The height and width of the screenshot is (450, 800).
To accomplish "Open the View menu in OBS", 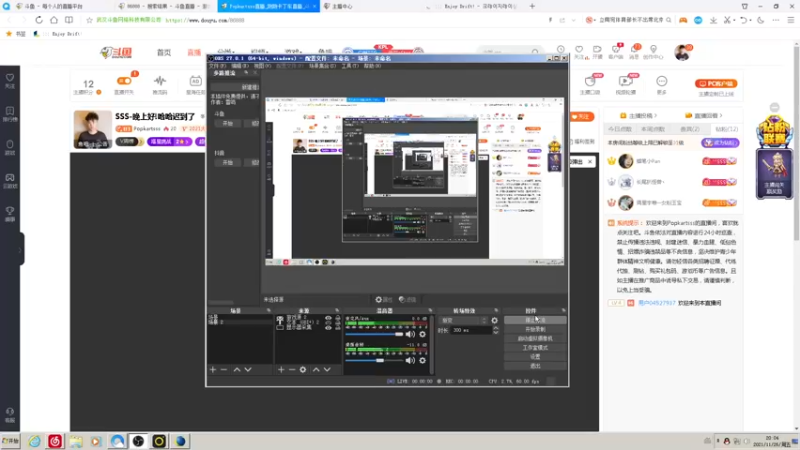I will (x=262, y=66).
